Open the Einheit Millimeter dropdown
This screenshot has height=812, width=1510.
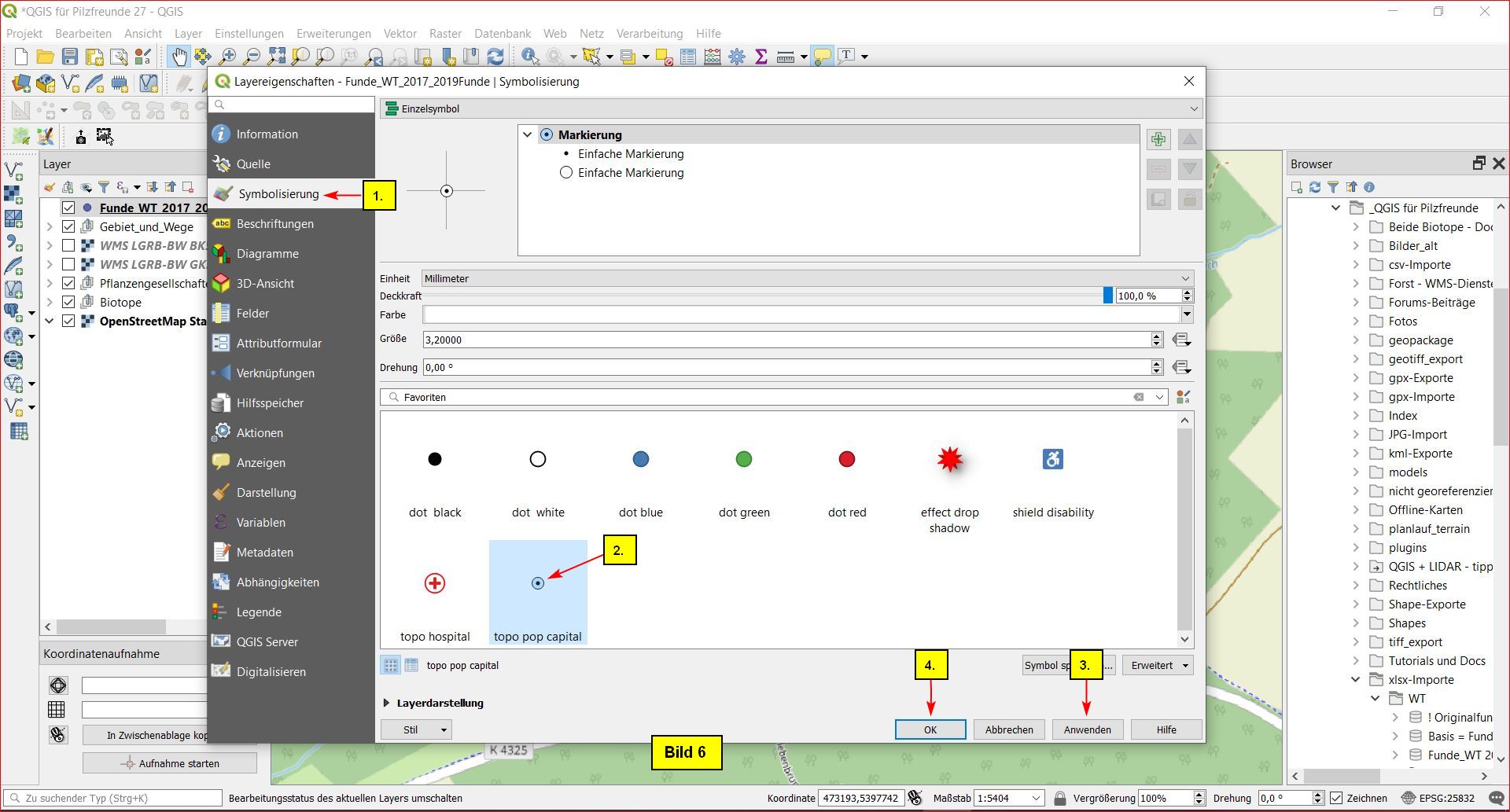pyautogui.click(x=807, y=278)
